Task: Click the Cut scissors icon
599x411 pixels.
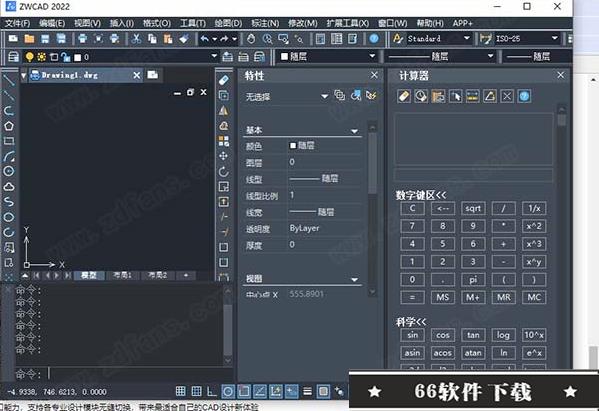Action: (136, 39)
